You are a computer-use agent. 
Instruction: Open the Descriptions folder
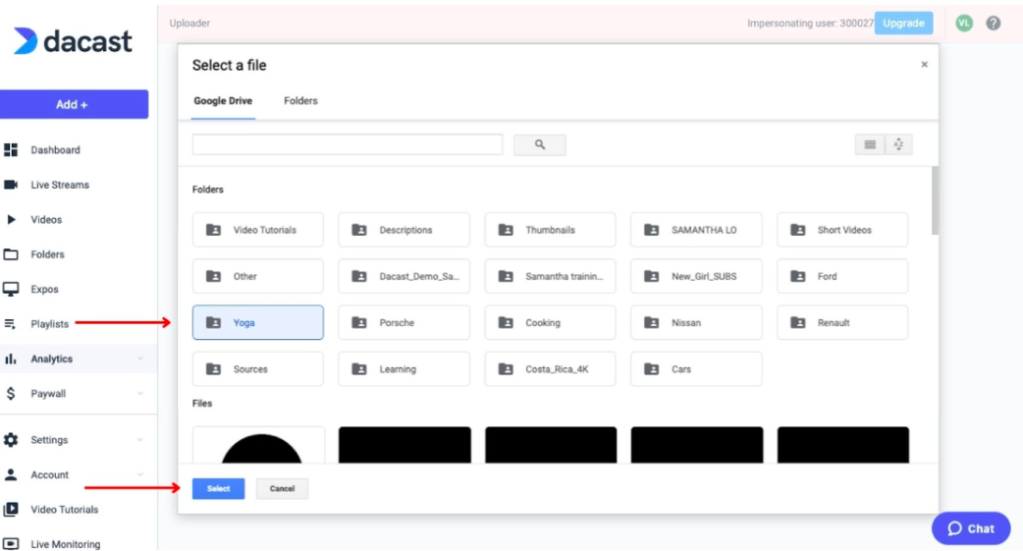point(404,230)
